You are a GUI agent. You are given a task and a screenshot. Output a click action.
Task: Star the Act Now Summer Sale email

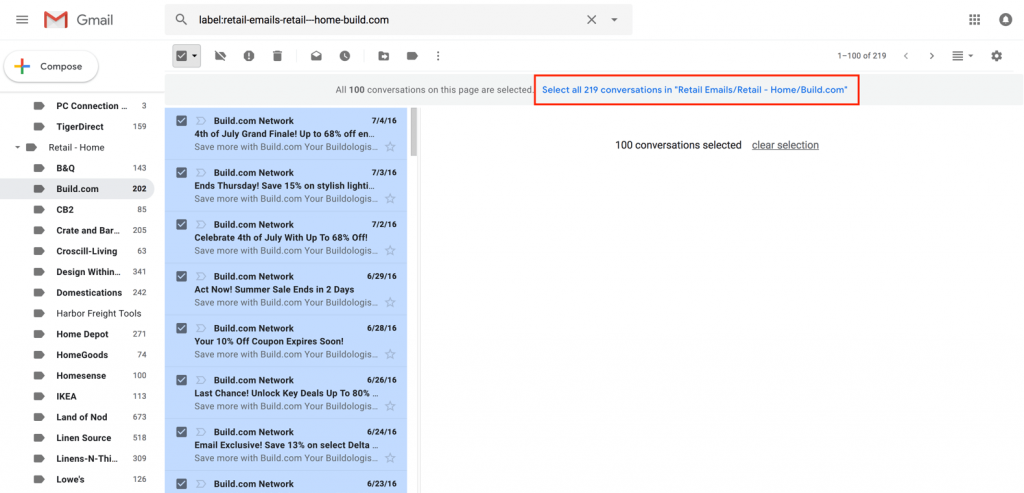[x=390, y=302]
